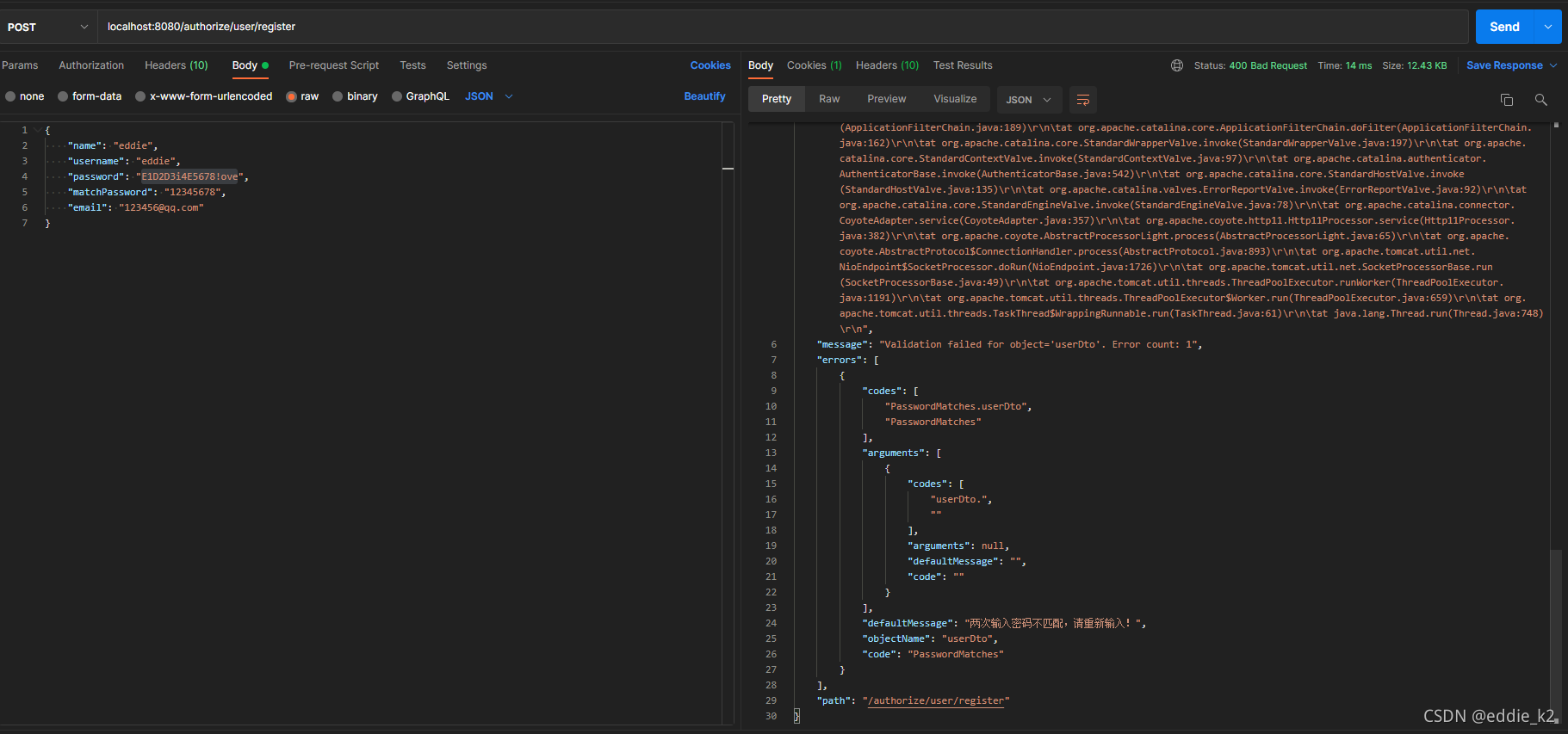Click the "name": "eddie" line in request

tap(113, 145)
